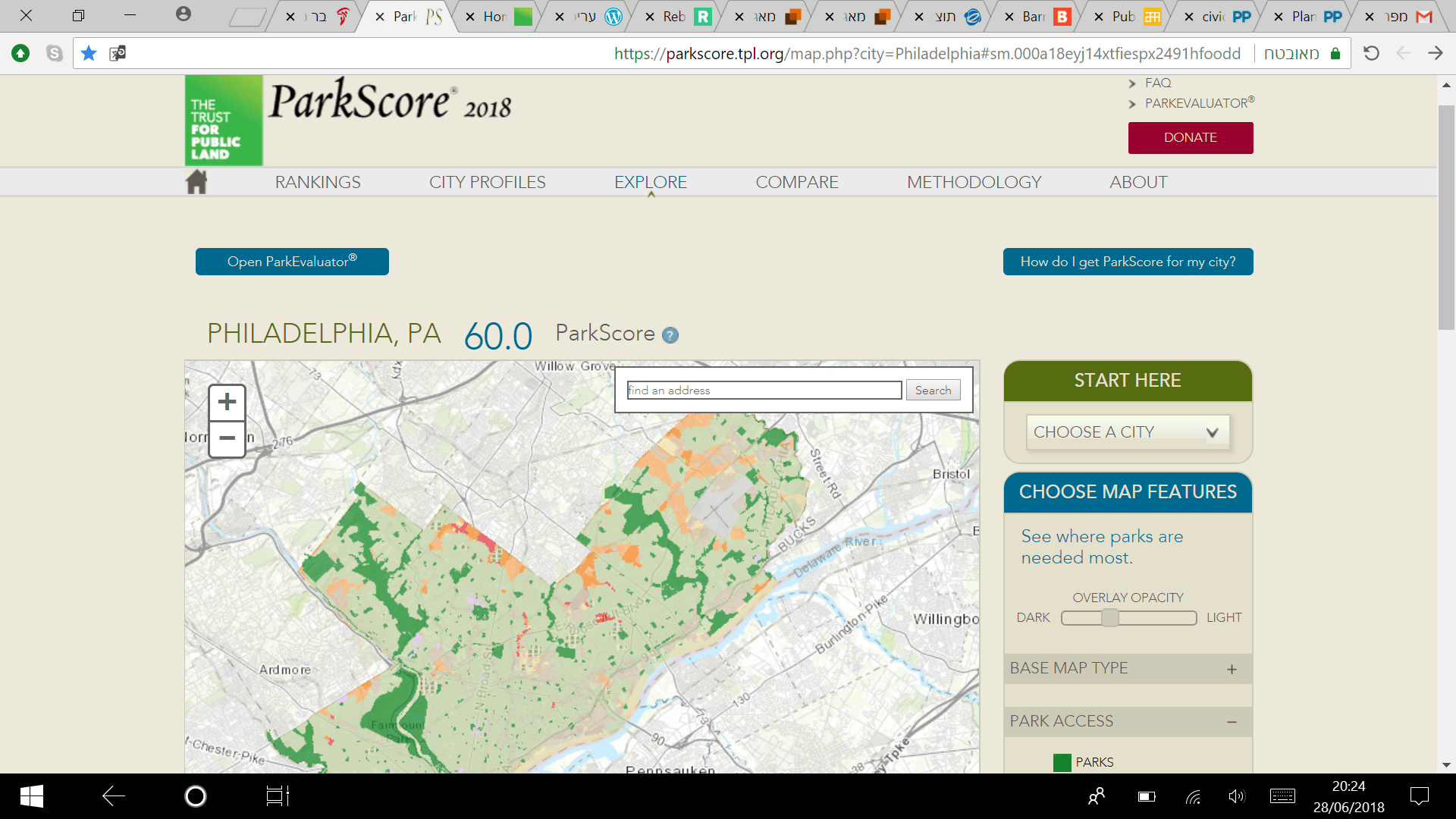Open ABOUT menu item

(x=1138, y=182)
